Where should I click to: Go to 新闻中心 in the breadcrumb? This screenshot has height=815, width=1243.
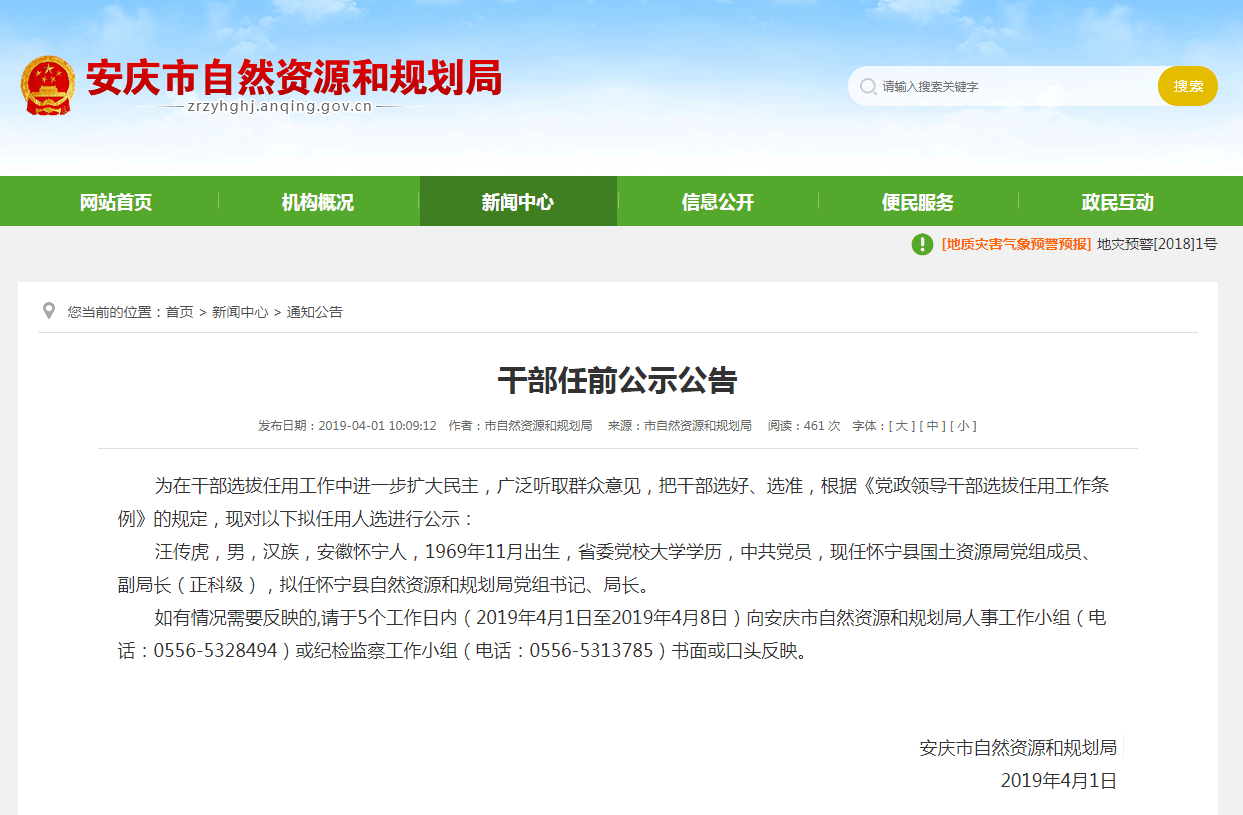pos(240,312)
